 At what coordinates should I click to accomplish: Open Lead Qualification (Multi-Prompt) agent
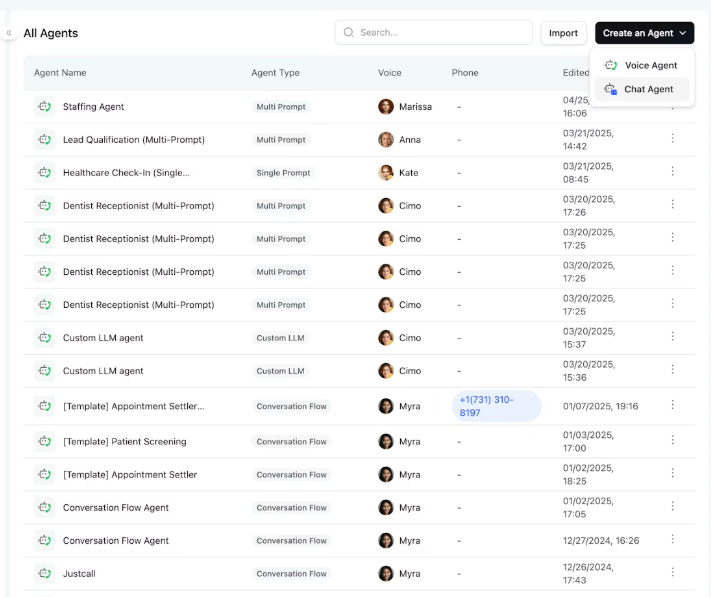[x=134, y=140]
